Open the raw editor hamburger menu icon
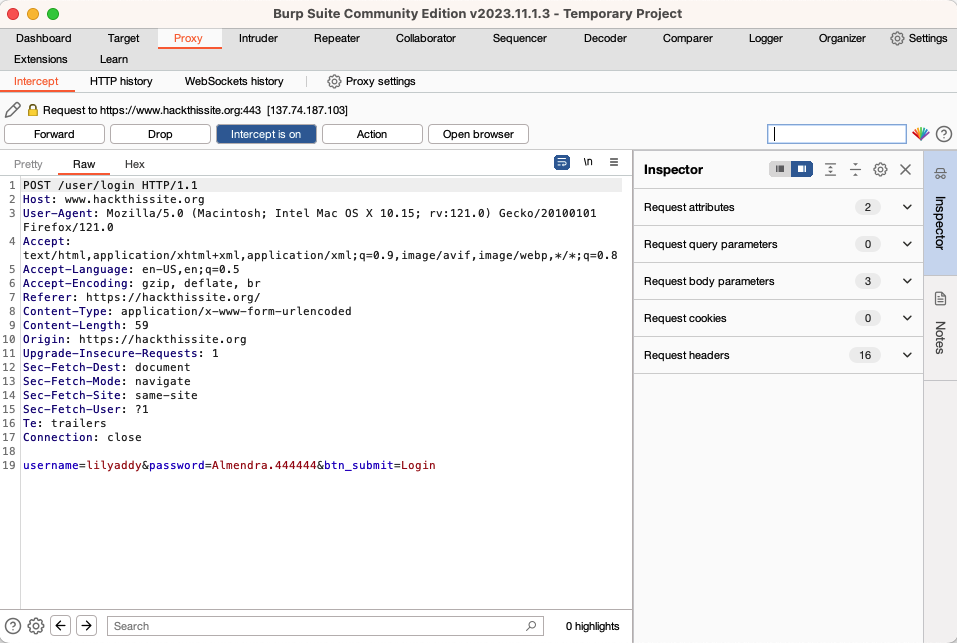 pyautogui.click(x=613, y=161)
